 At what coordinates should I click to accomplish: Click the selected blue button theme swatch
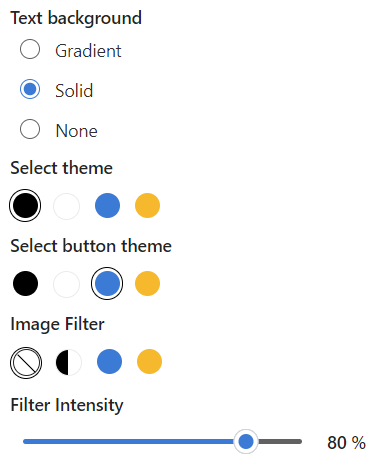(107, 284)
